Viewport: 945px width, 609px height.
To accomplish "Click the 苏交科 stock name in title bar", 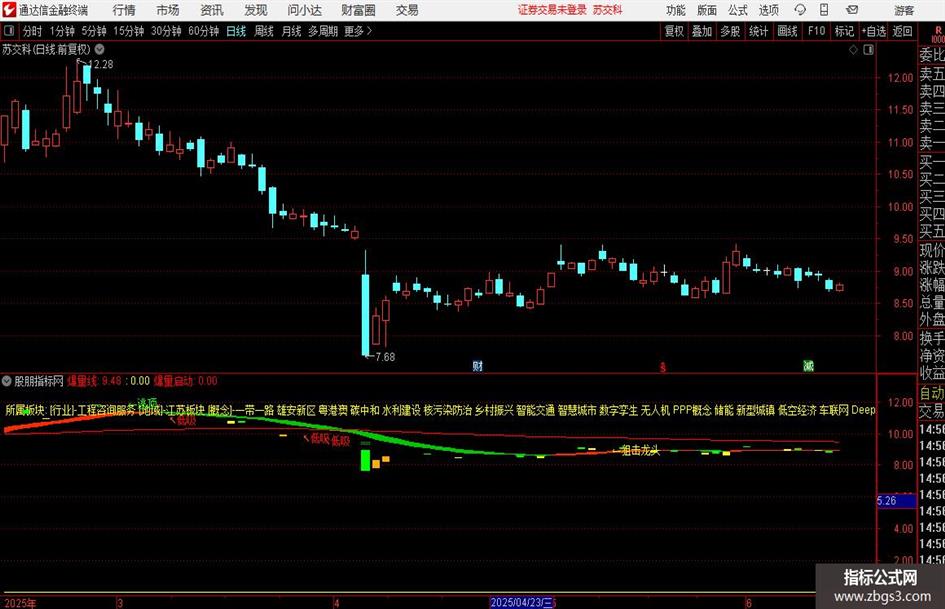I will pos(607,10).
